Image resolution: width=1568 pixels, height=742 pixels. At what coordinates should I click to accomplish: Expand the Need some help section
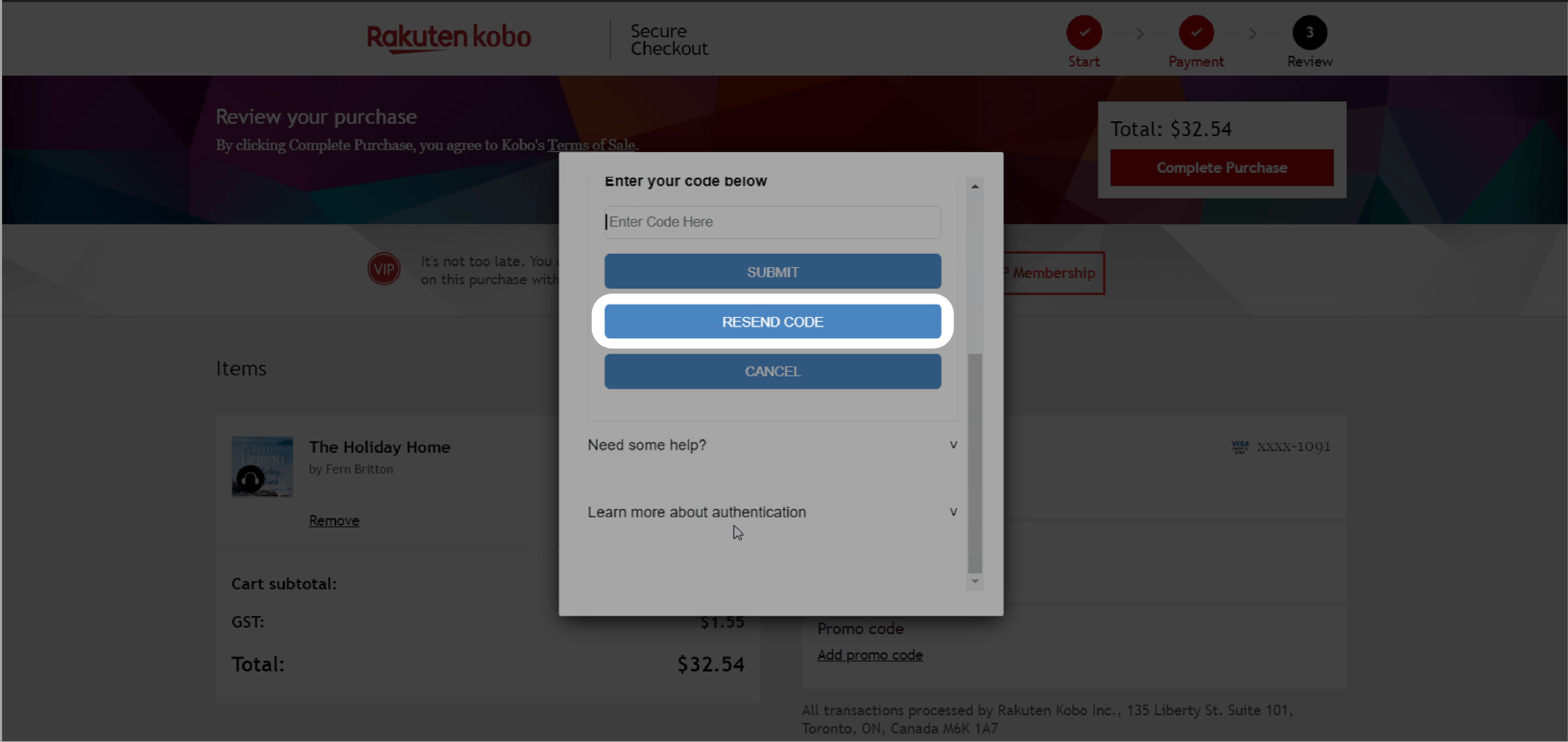[x=771, y=444]
